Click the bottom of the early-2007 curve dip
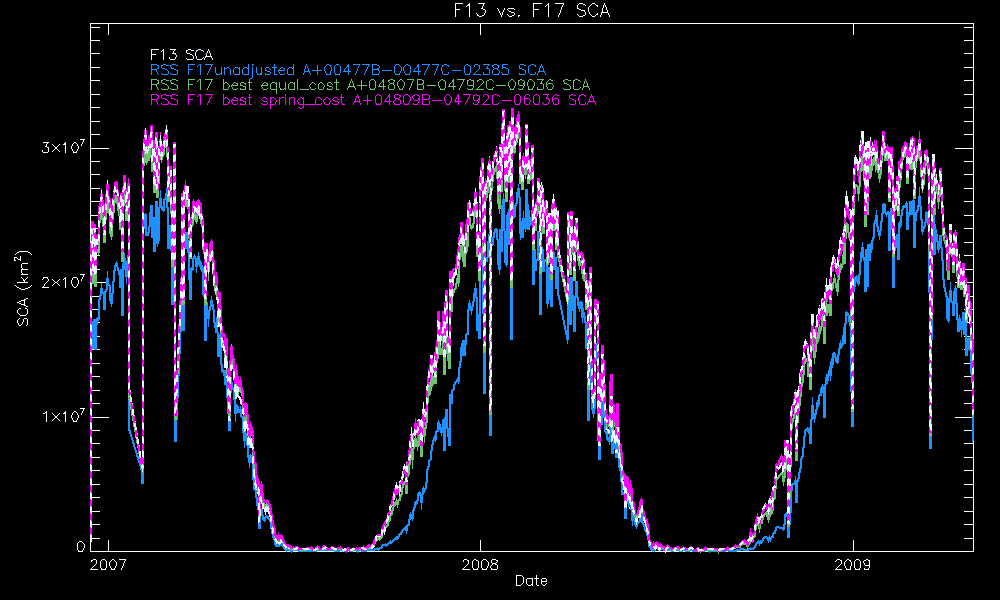This screenshot has height=600, width=1000. tap(142, 478)
